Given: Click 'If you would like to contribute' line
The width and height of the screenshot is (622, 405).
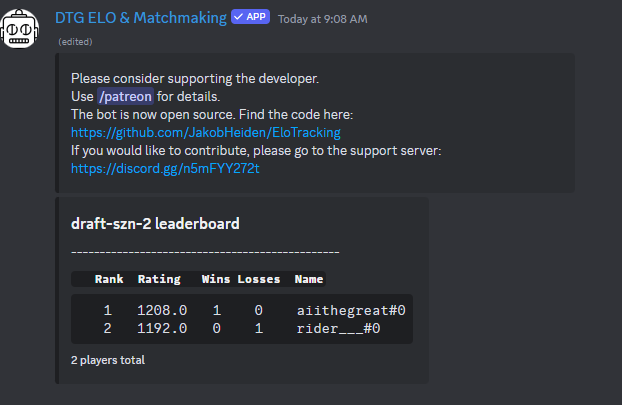Looking at the screenshot, I should point(256,151).
